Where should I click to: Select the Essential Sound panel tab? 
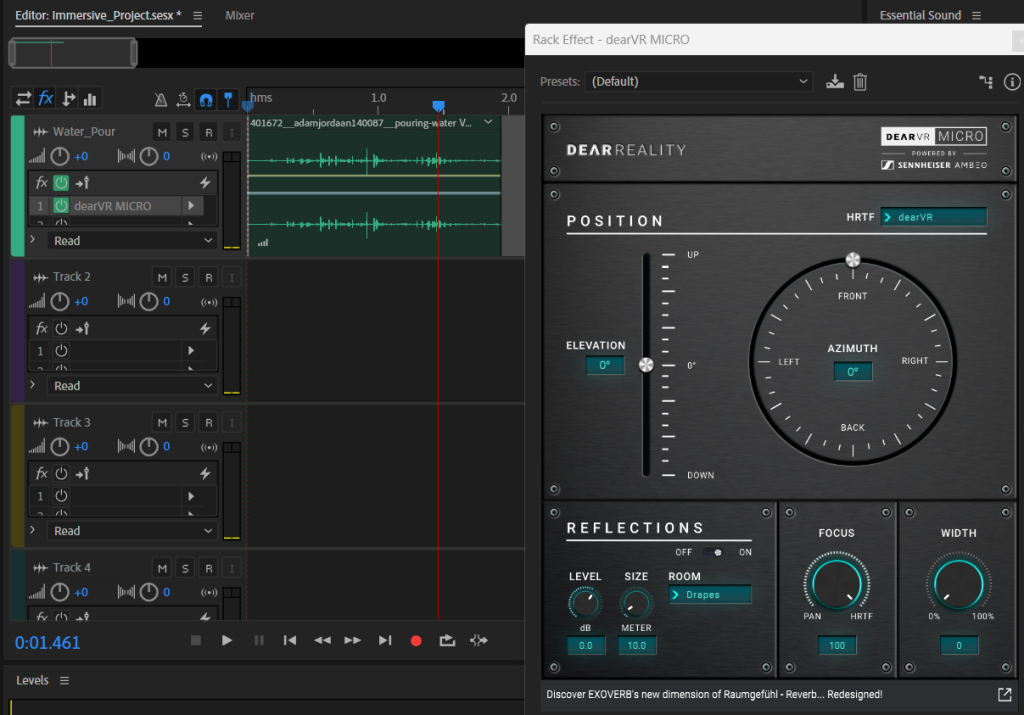[920, 16]
